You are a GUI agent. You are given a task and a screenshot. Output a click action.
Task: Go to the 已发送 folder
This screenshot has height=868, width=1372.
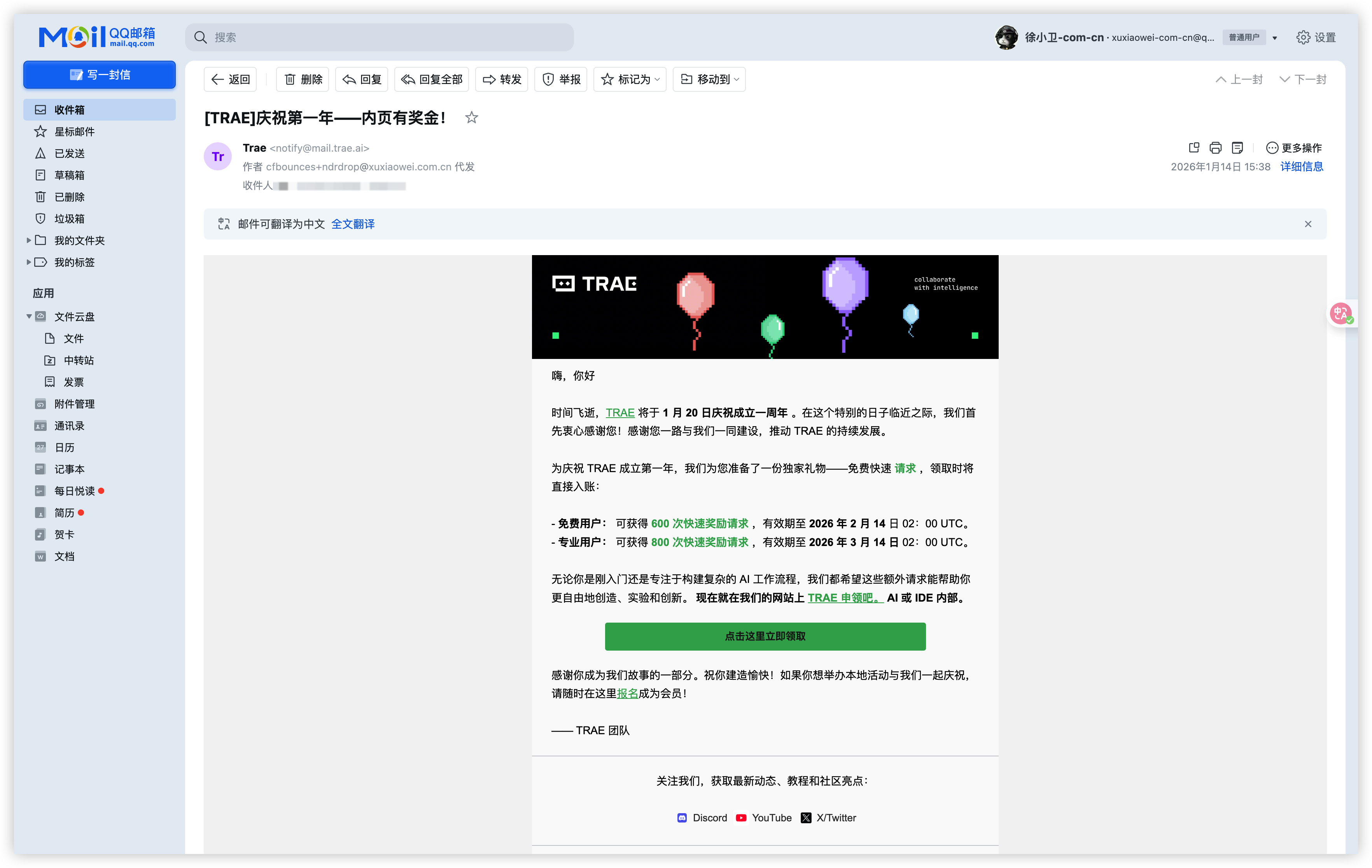click(69, 153)
